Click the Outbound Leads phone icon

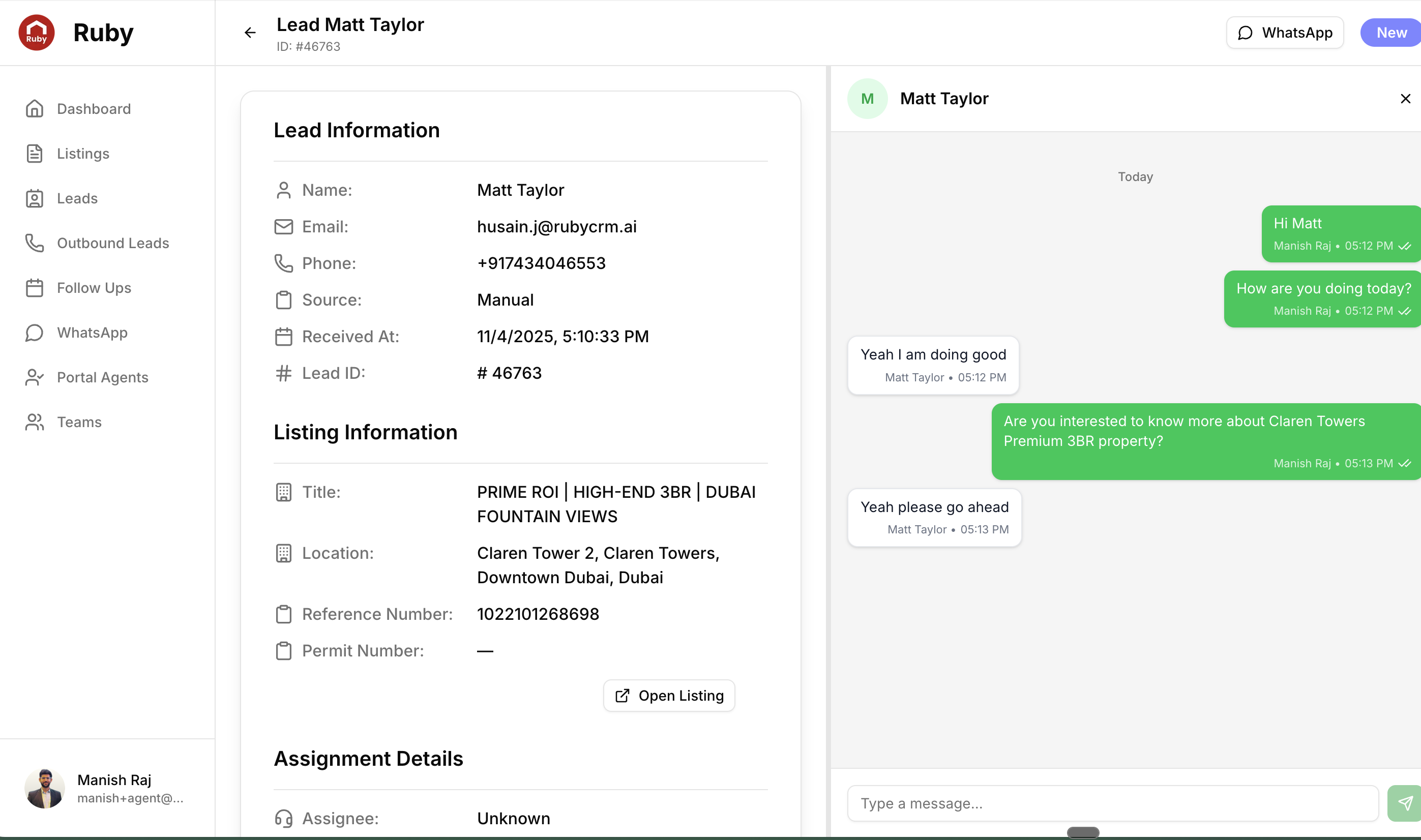35,243
